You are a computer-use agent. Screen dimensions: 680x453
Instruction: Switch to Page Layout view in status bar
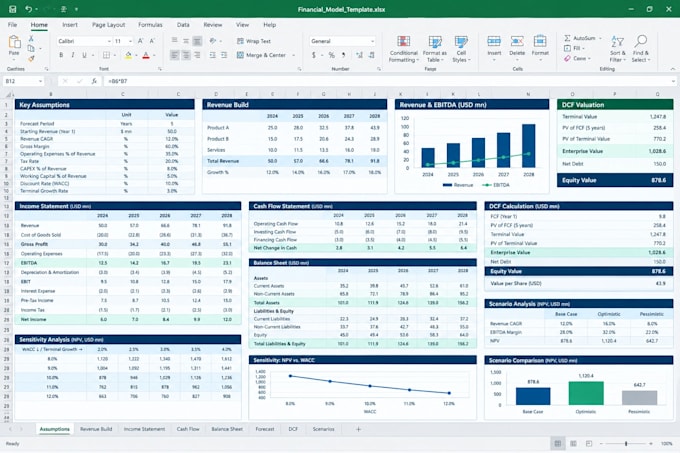pyautogui.click(x=573, y=443)
